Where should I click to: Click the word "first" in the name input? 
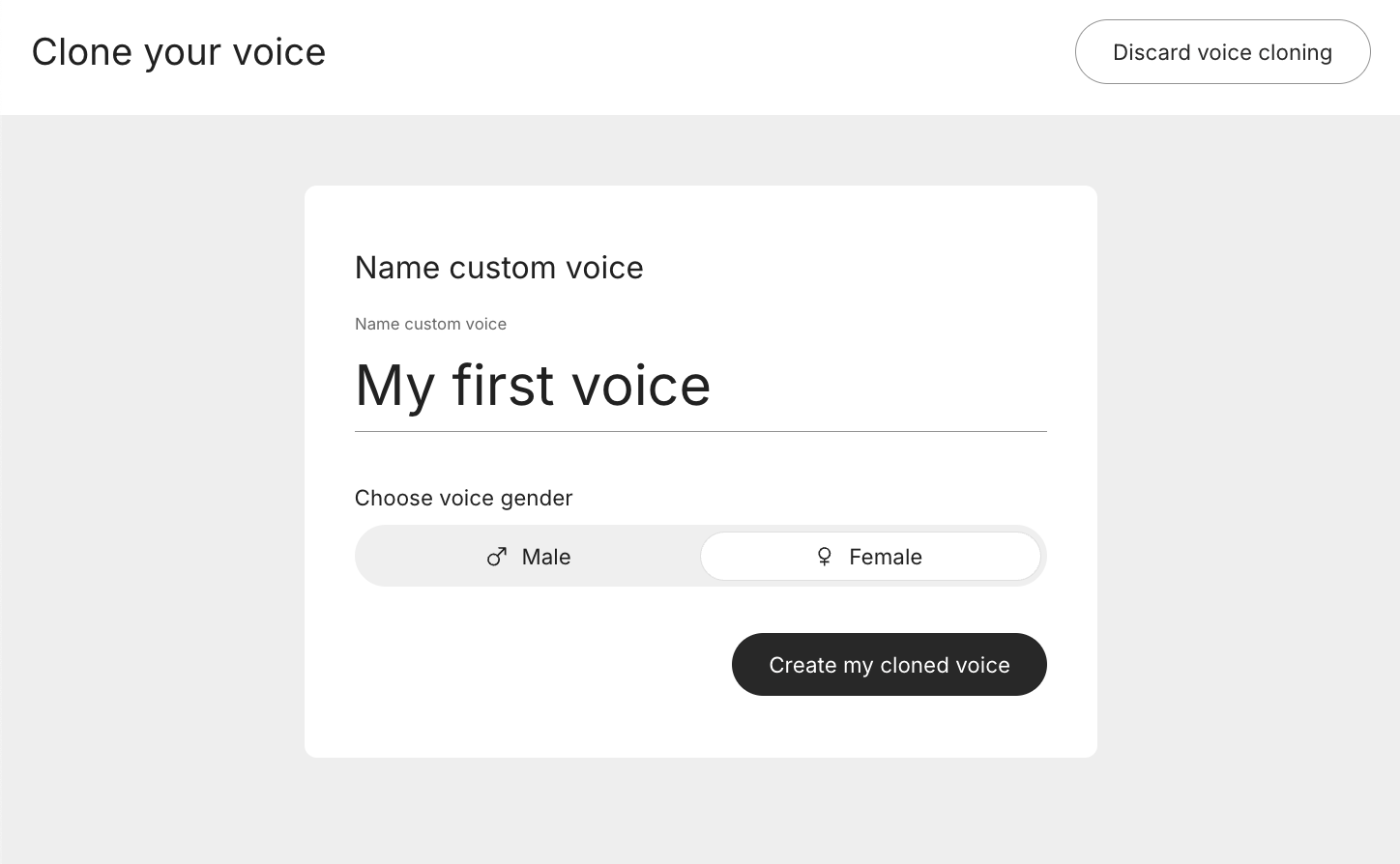tap(503, 386)
